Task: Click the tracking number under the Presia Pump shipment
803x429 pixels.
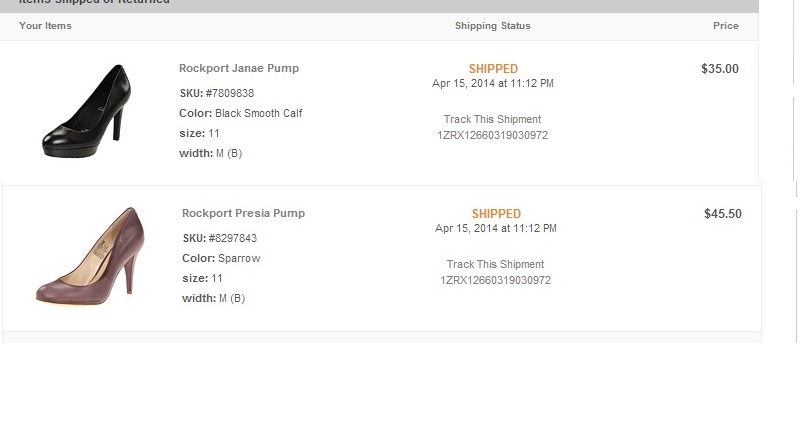Action: pyautogui.click(x=495, y=281)
